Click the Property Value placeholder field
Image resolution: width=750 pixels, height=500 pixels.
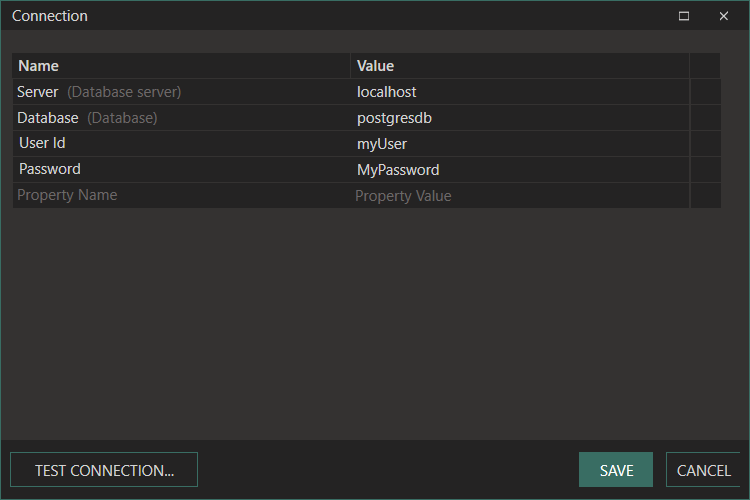pyautogui.click(x=520, y=195)
